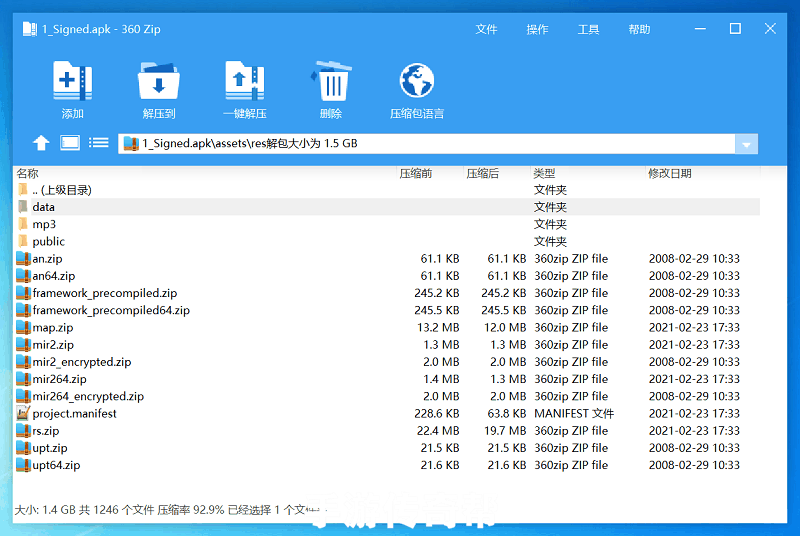Click the upt.zip archive icon

point(23,448)
